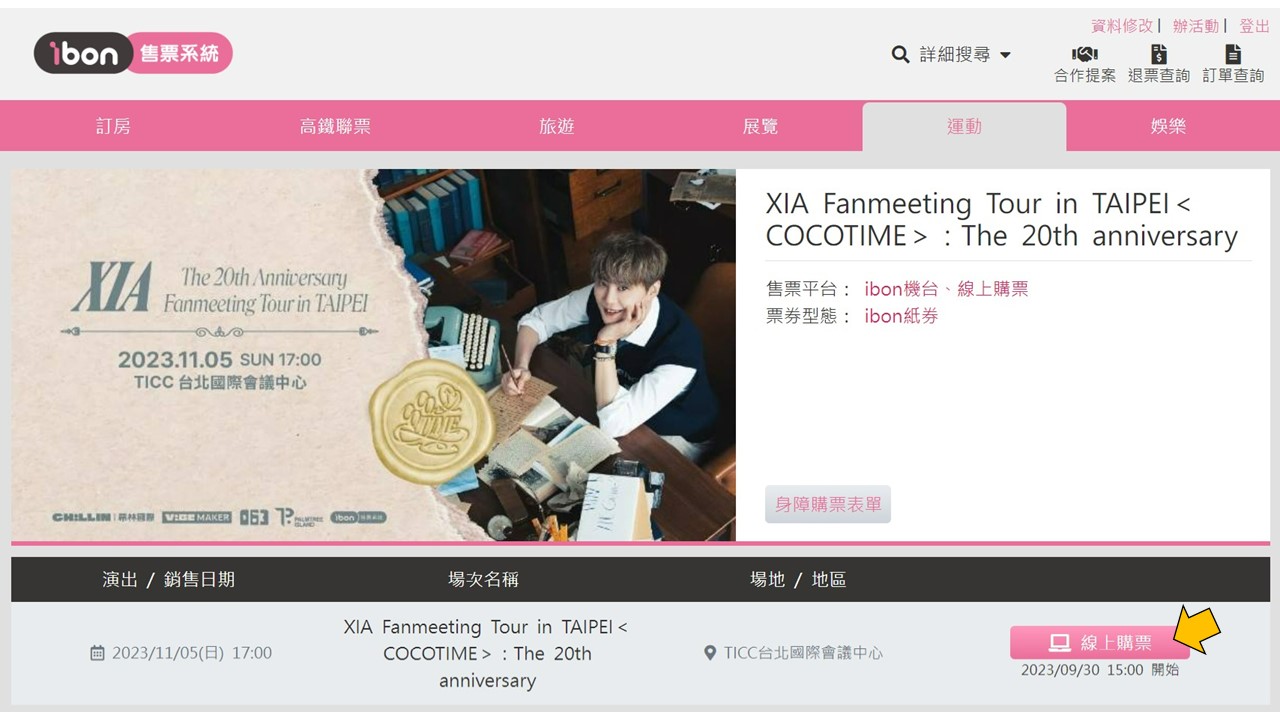Viewport: 1280px width, 720px height.
Task: Select the 運動 tab
Action: [x=964, y=126]
